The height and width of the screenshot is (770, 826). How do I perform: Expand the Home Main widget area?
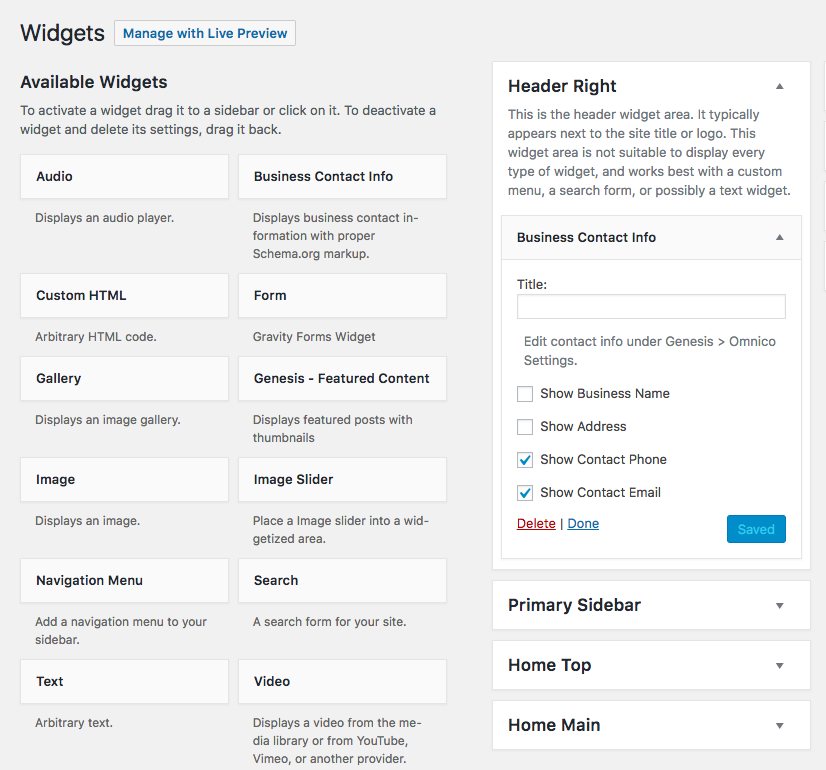(780, 726)
